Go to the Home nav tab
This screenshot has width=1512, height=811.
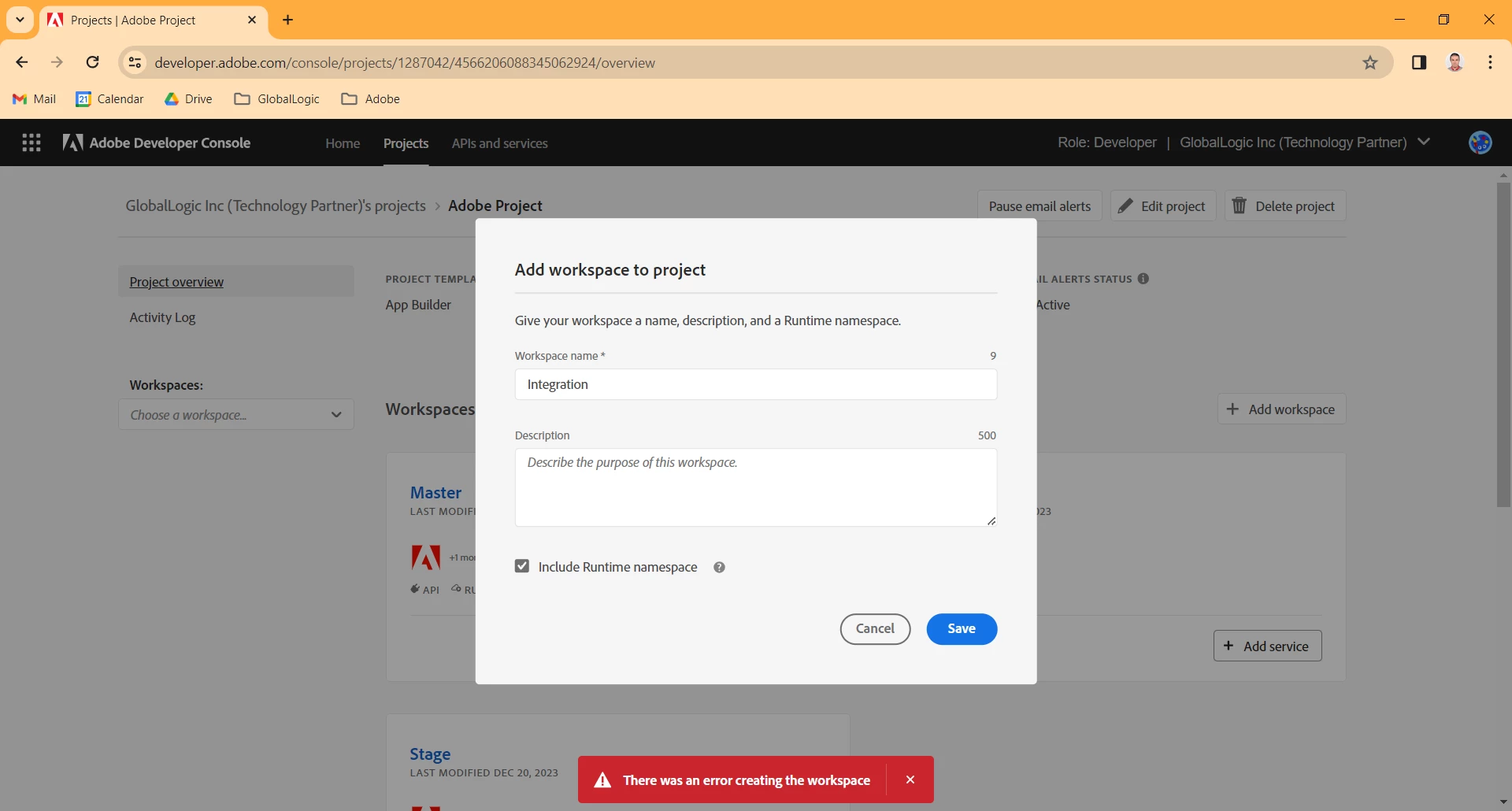pos(343,143)
